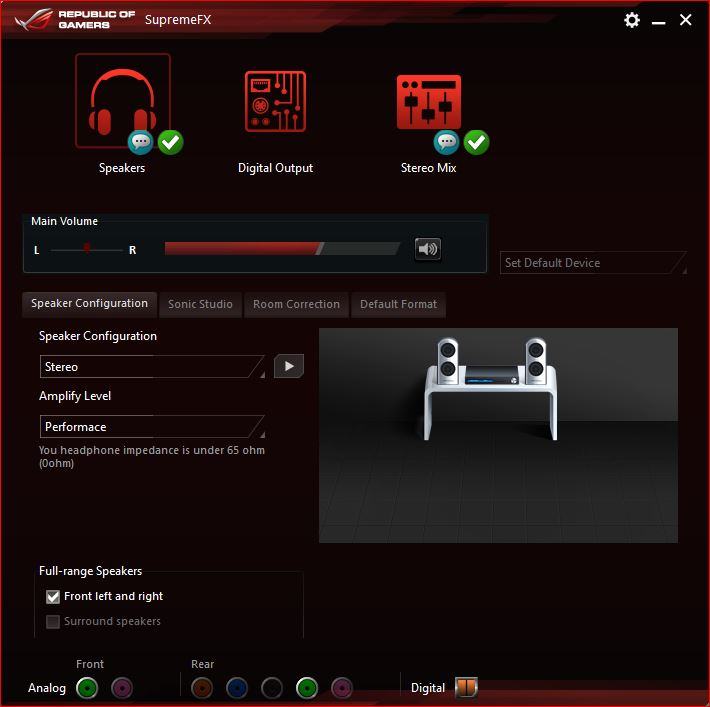Screen dimensions: 710x707
Task: Select the Digital Output device icon
Action: 275,101
